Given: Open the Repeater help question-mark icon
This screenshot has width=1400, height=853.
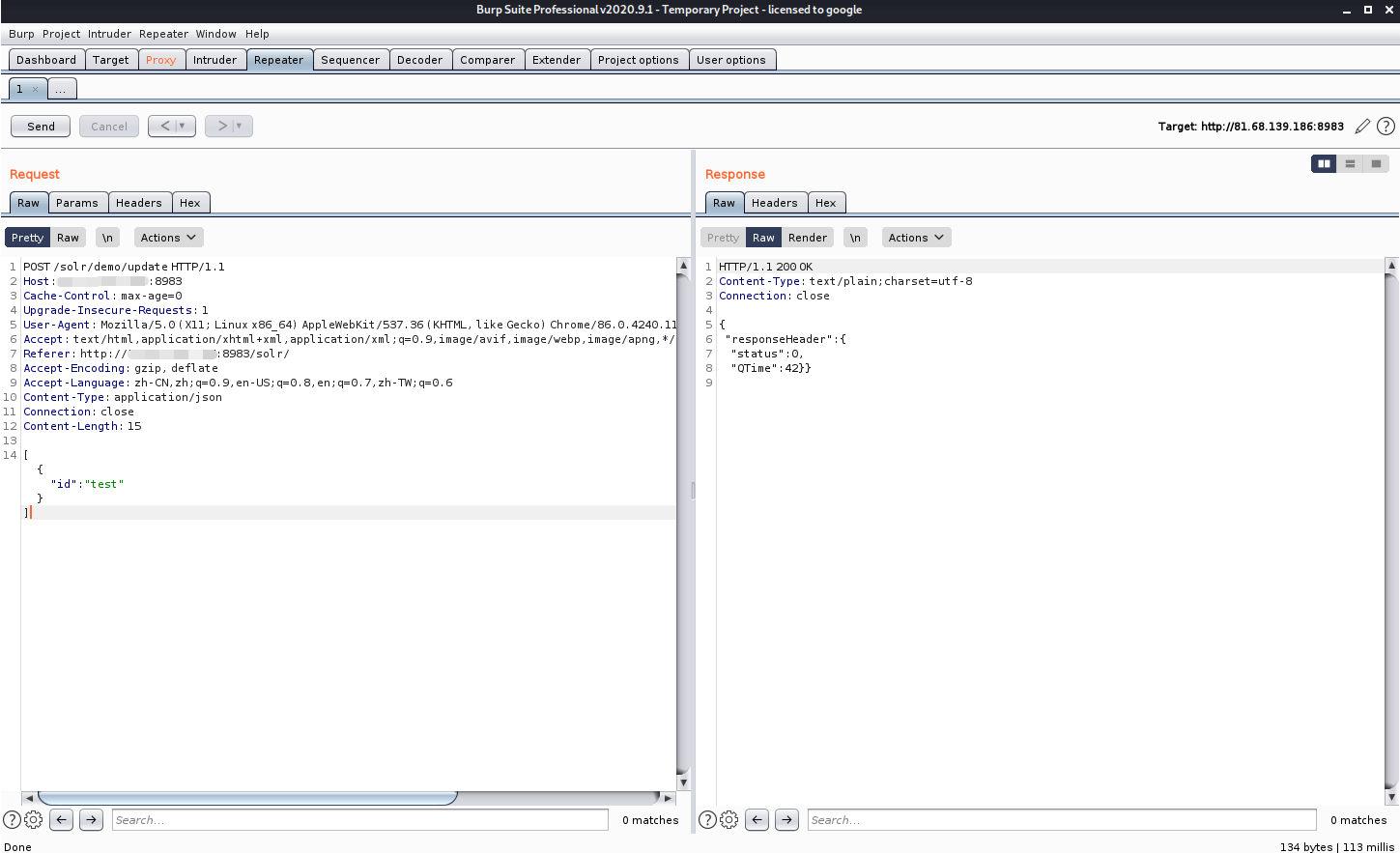Looking at the screenshot, I should click(x=1386, y=127).
